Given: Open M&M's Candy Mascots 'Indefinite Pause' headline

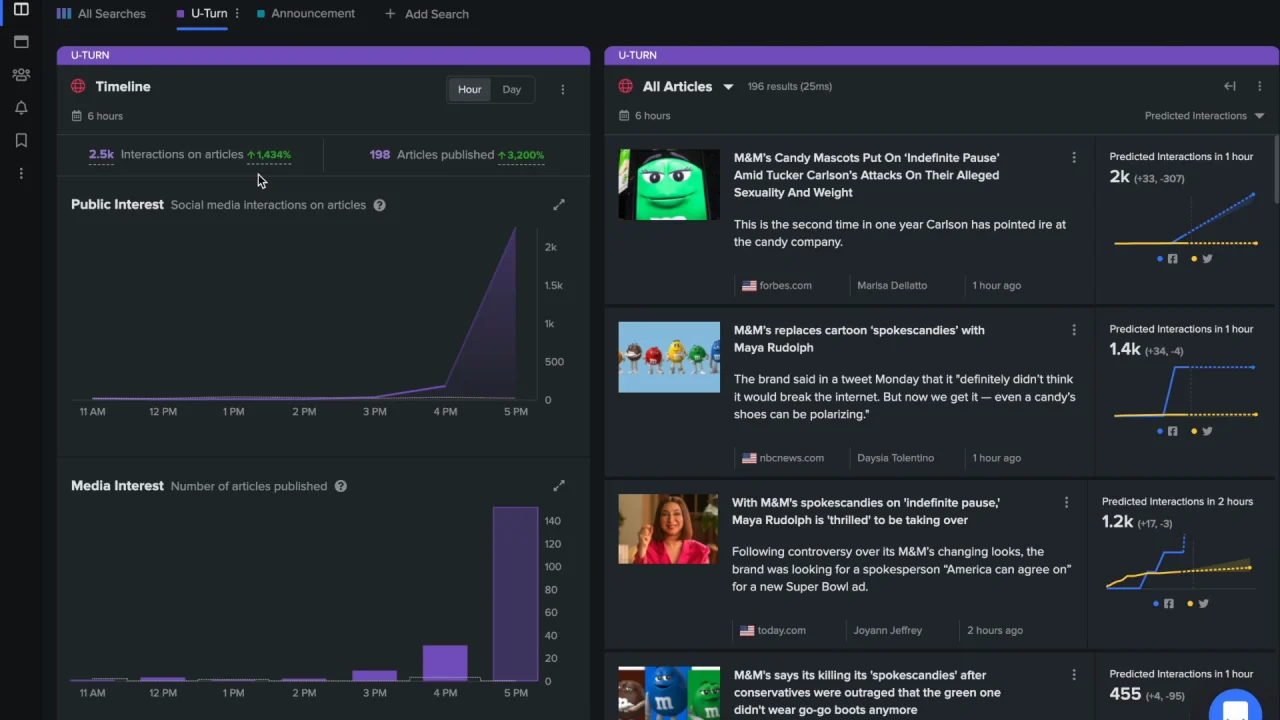Looking at the screenshot, I should 866,175.
